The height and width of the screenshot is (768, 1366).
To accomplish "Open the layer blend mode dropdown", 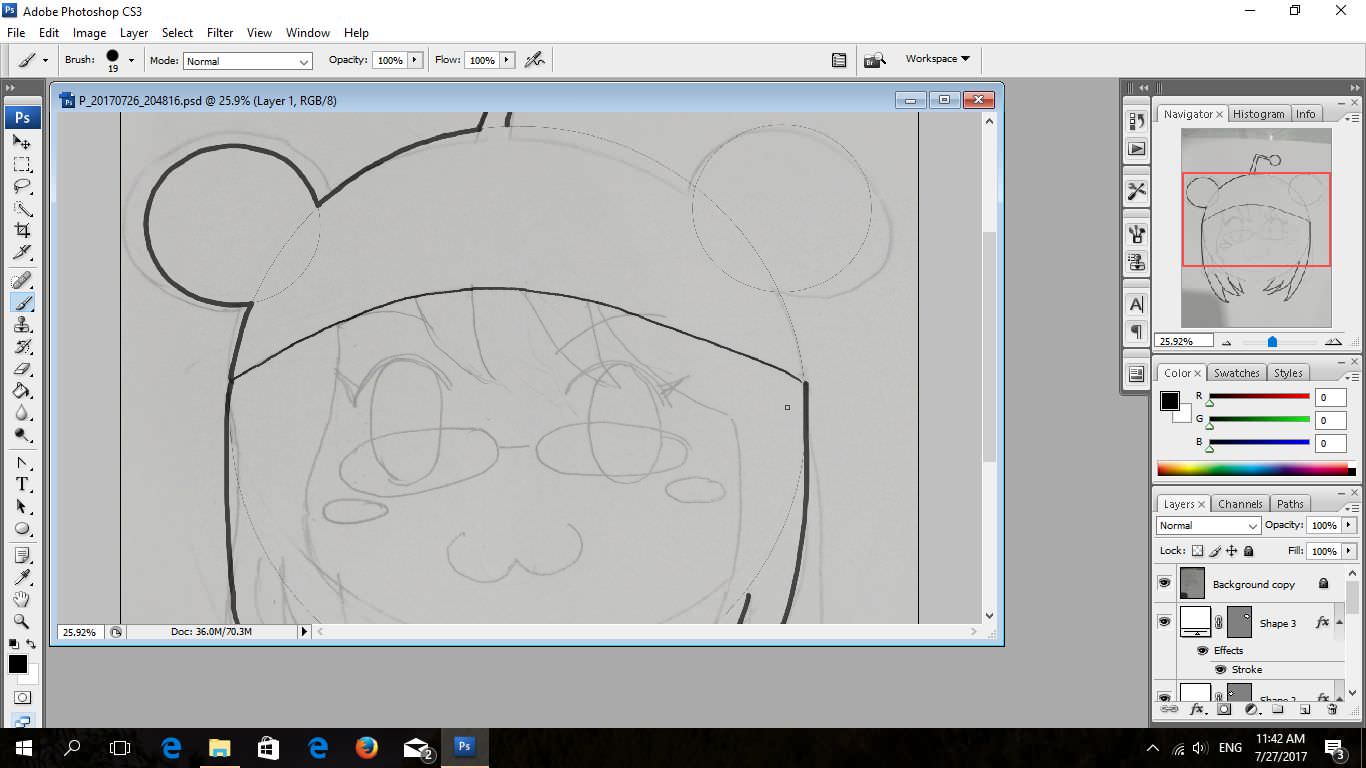I will click(1208, 525).
